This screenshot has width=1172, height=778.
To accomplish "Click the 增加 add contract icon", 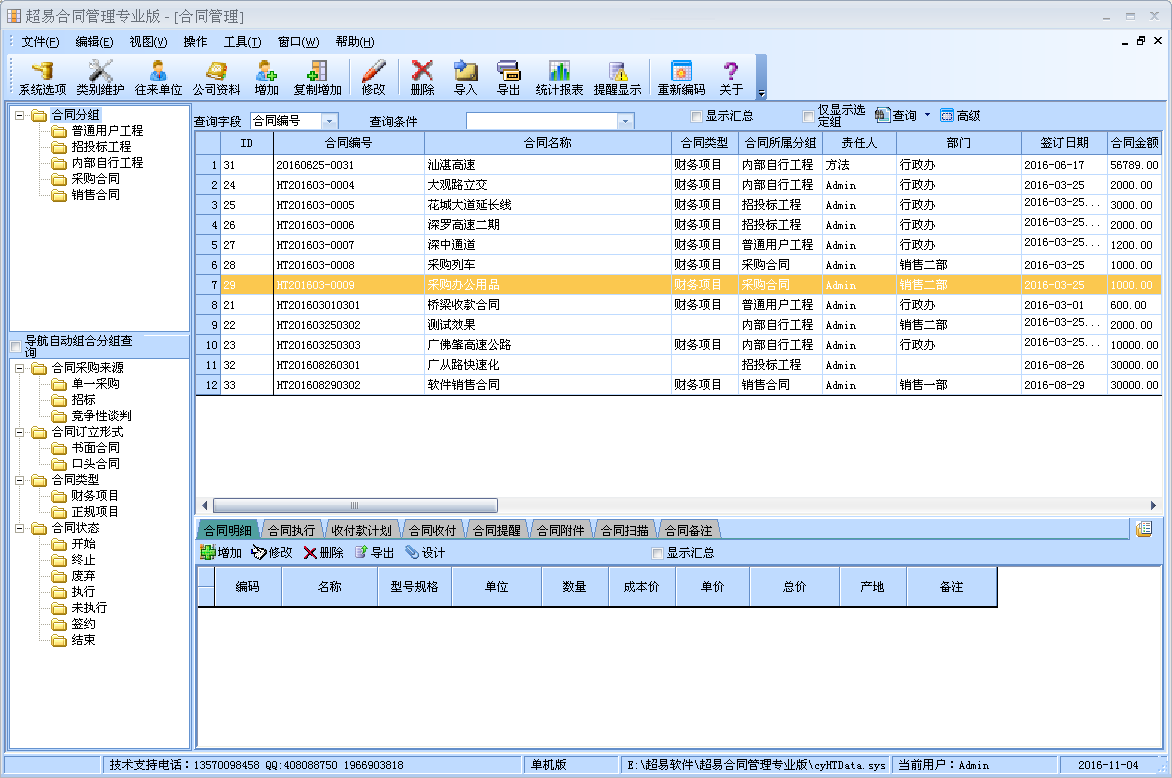I will point(266,77).
